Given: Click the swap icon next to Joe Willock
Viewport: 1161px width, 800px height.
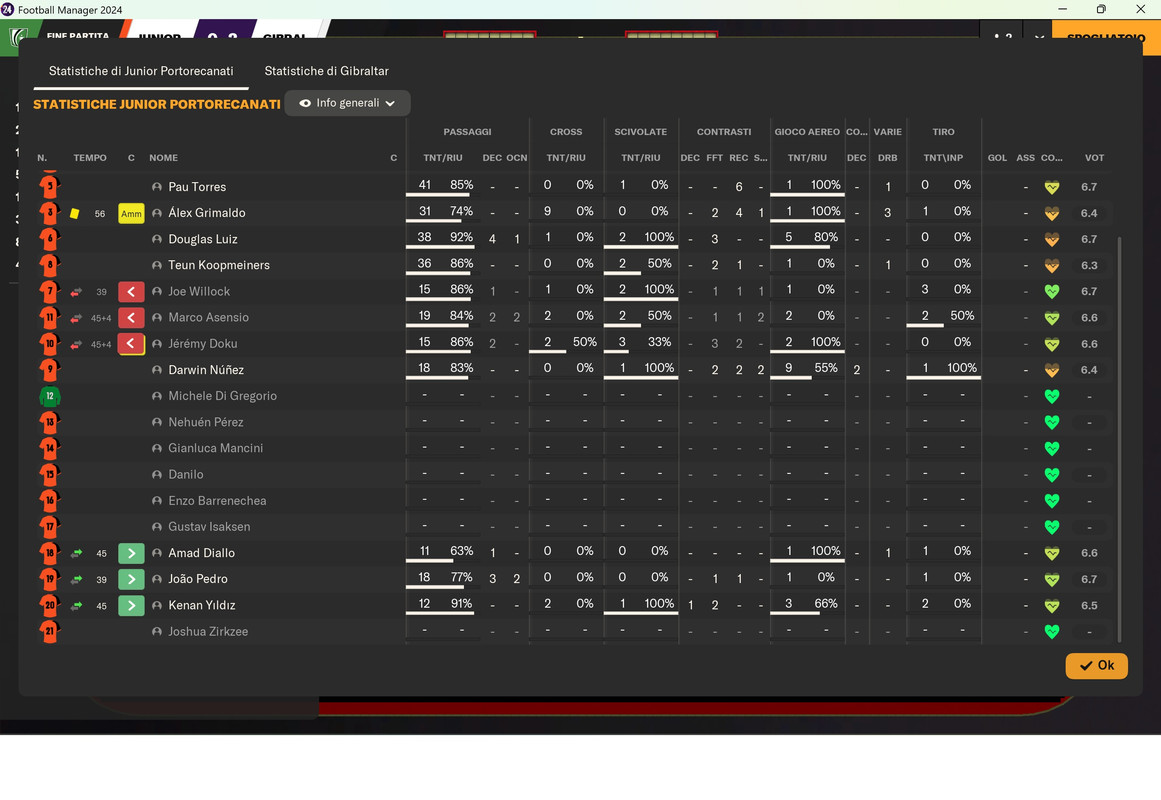Looking at the screenshot, I should (76, 292).
